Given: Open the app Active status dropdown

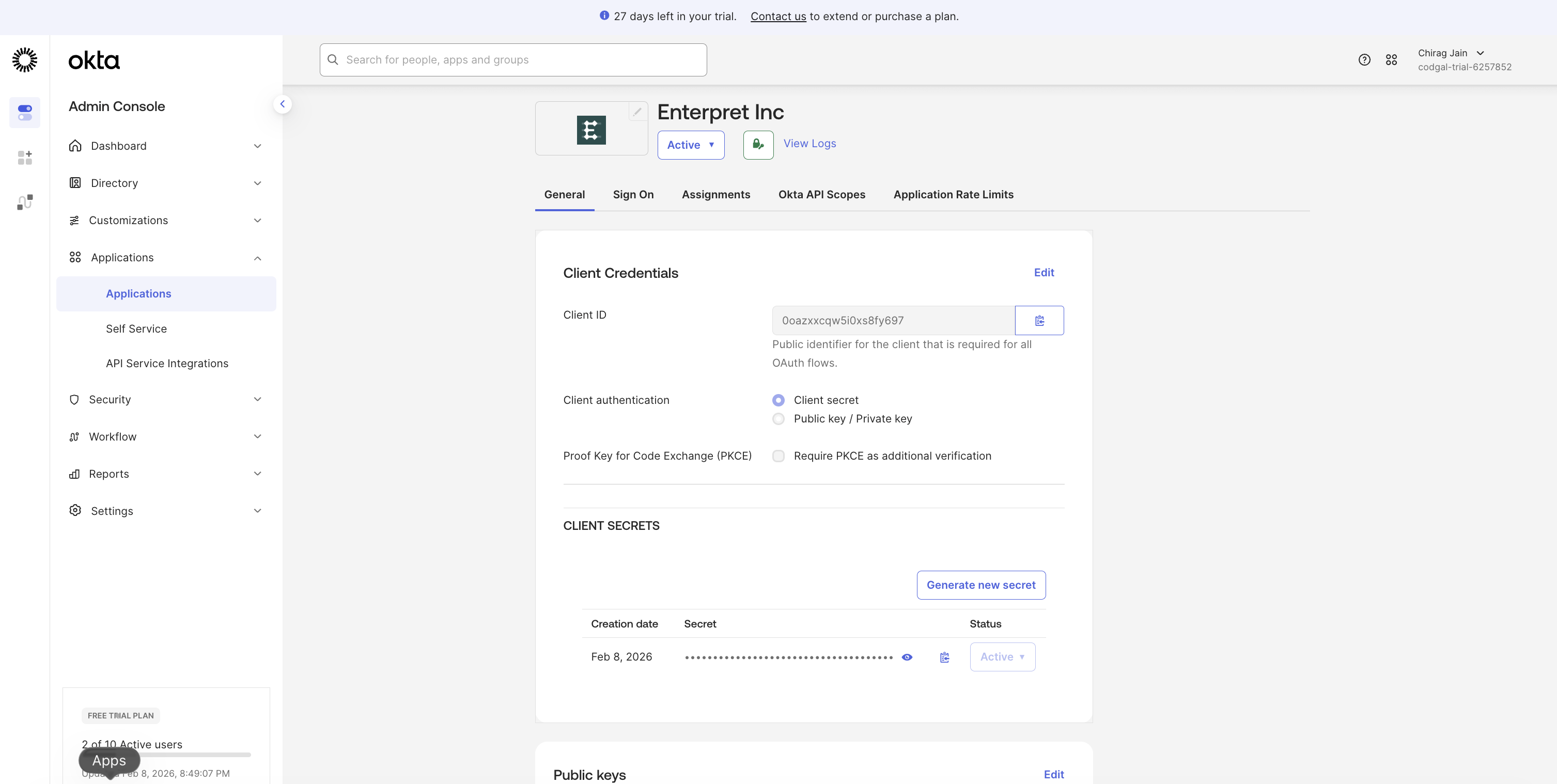Looking at the screenshot, I should pos(691,145).
